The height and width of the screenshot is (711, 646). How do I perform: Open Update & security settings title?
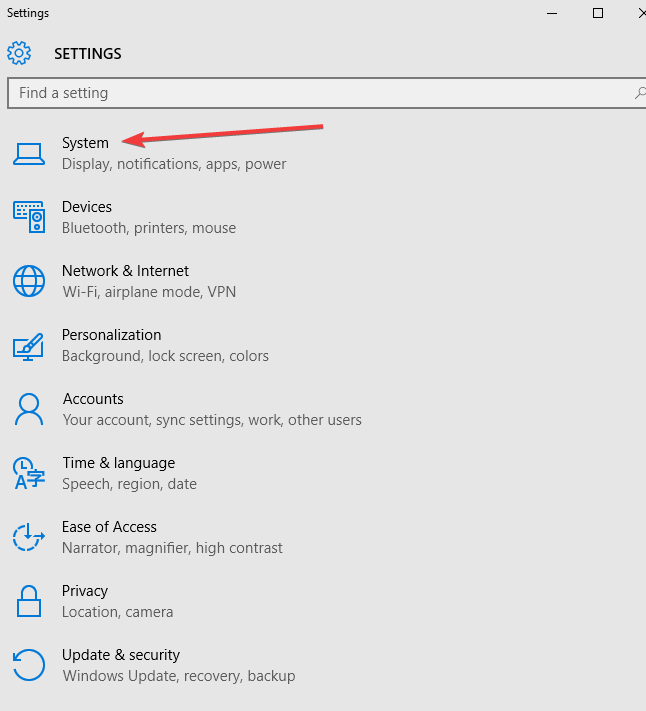121,655
